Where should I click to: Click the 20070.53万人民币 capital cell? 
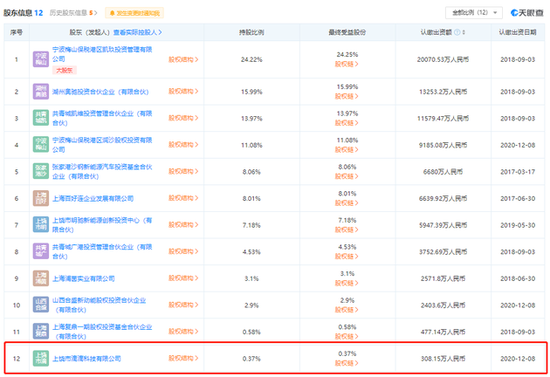pyautogui.click(x=443, y=60)
